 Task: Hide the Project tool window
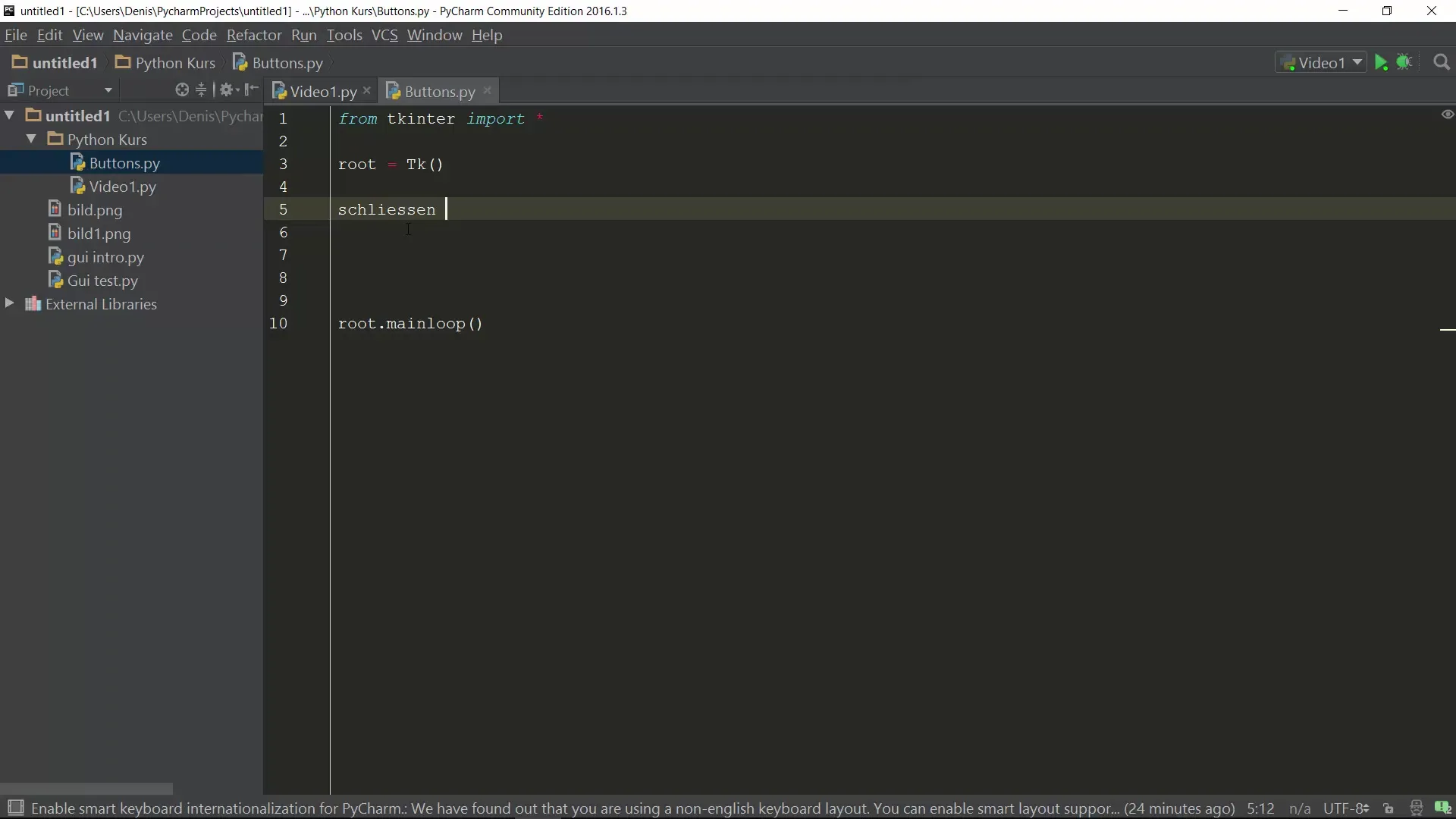[252, 90]
